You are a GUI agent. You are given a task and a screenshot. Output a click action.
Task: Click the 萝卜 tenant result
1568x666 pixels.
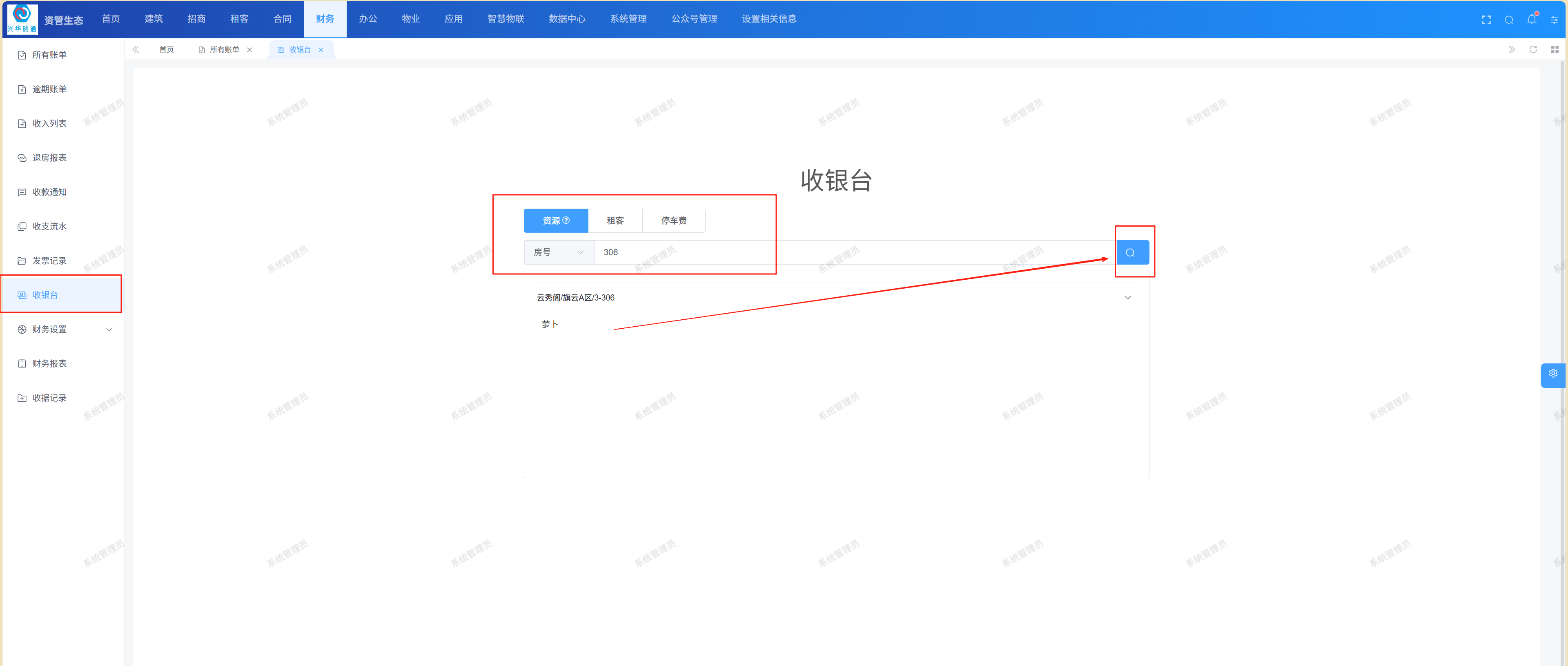click(550, 325)
